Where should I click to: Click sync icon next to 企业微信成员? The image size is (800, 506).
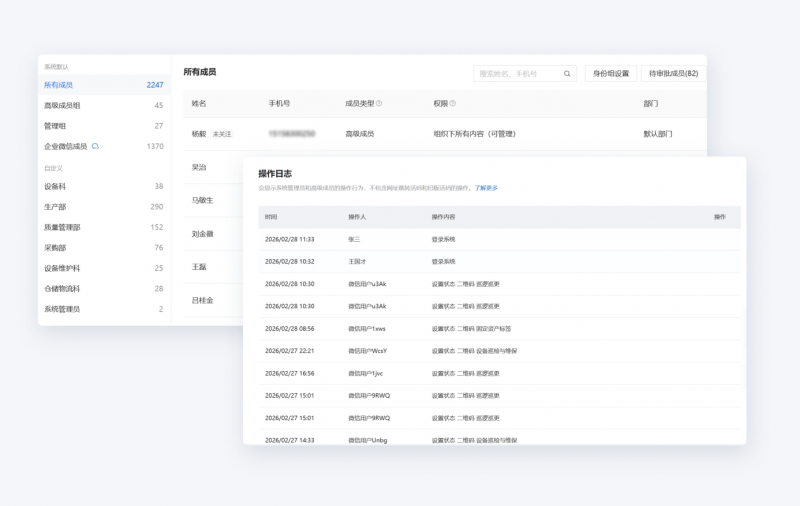(96, 146)
